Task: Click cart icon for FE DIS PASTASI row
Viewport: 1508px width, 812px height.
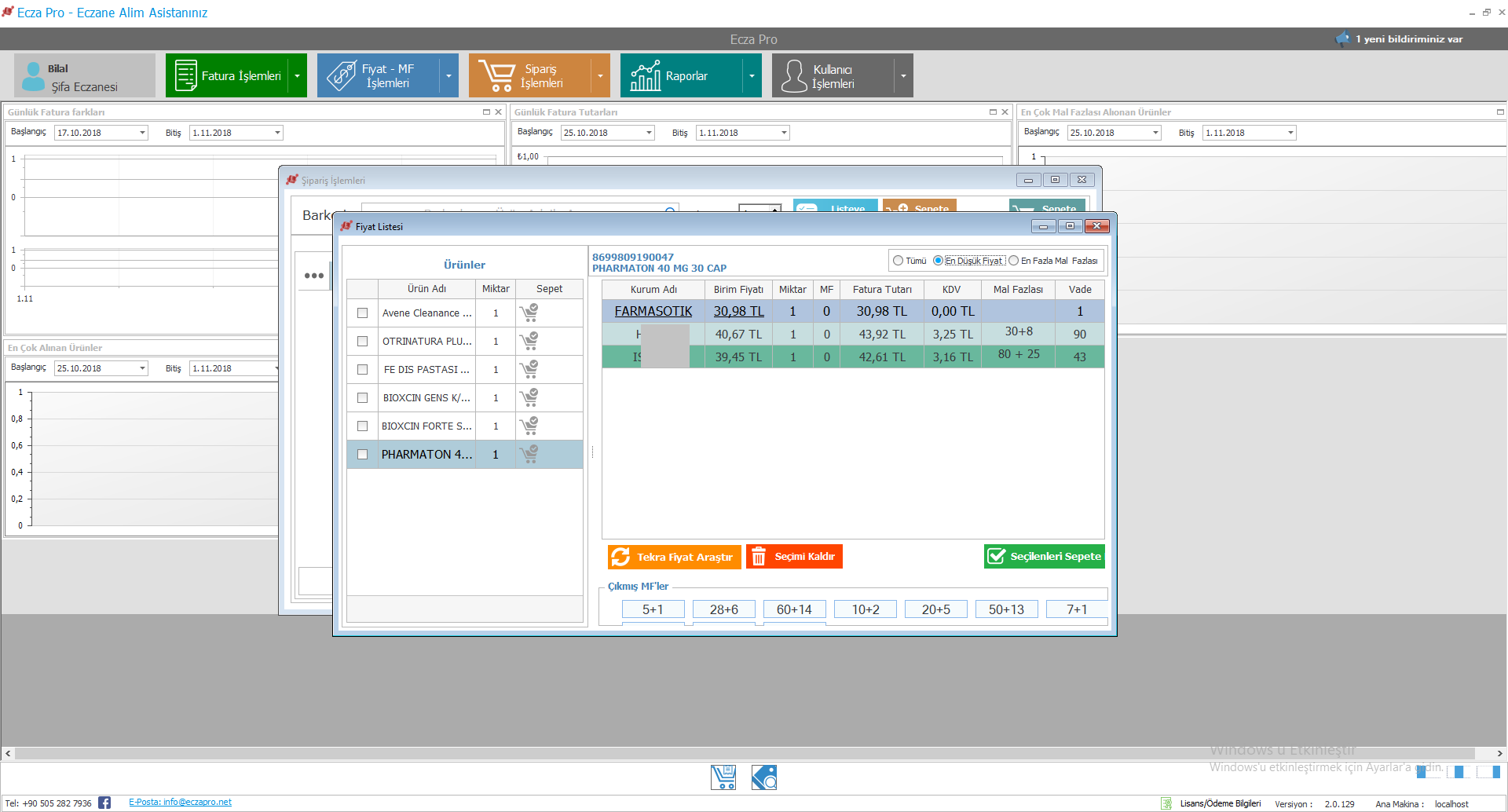Action: 529,369
